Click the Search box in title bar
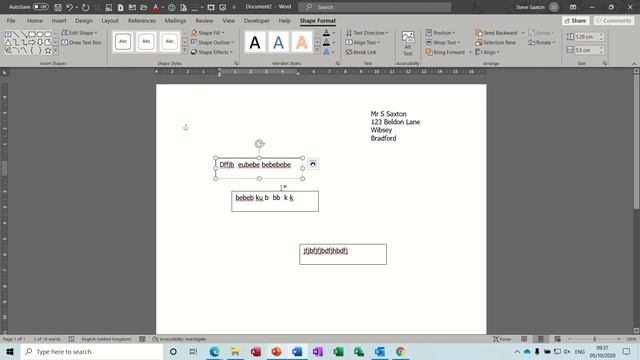 375,7
